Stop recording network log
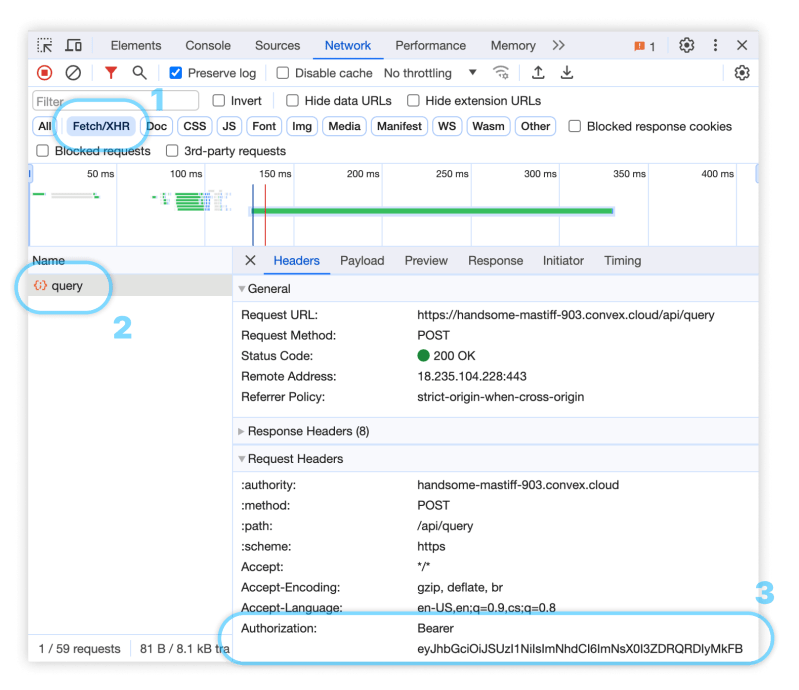 [44, 73]
